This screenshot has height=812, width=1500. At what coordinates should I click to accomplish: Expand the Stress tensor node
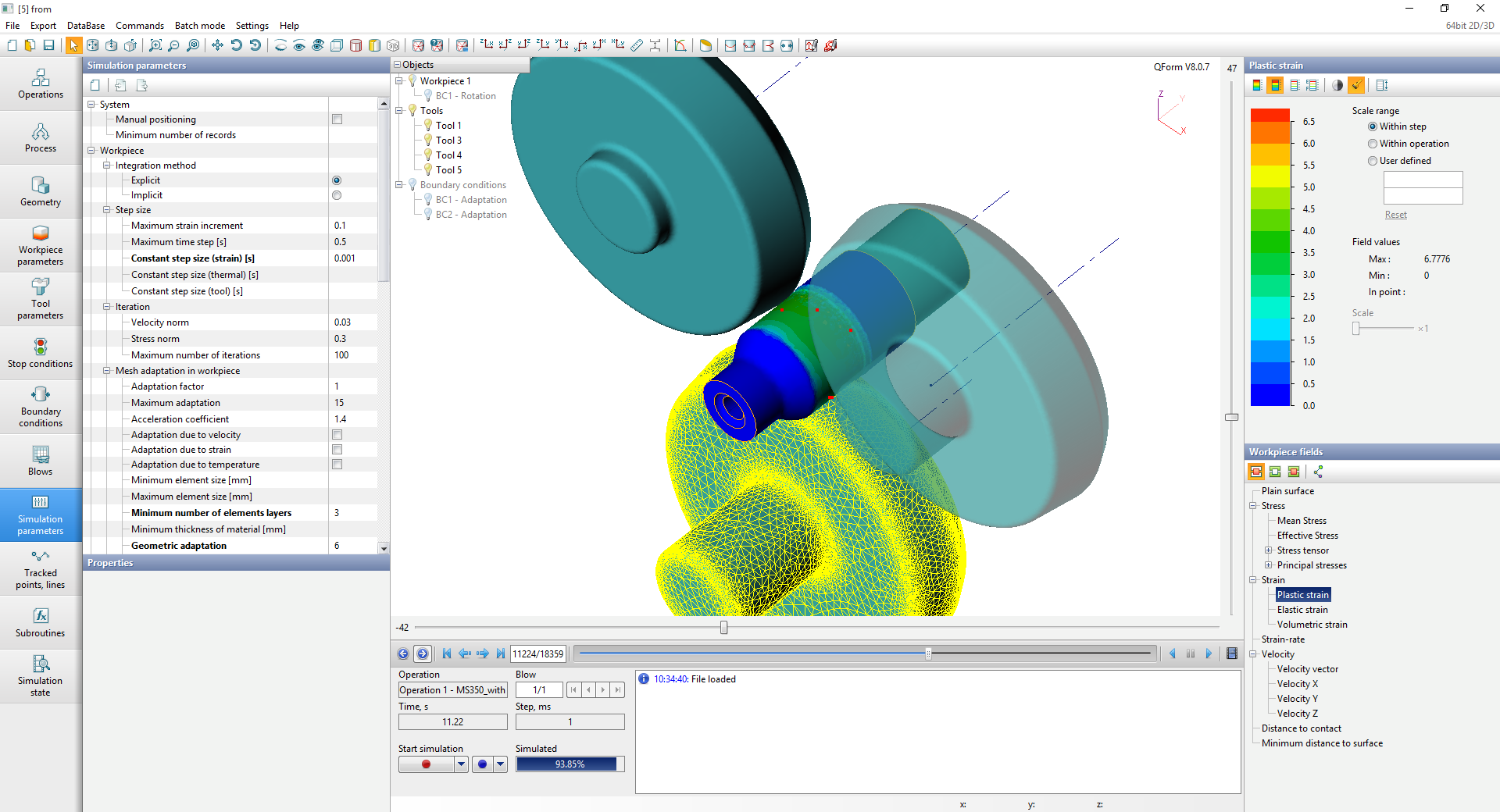pyautogui.click(x=1269, y=550)
